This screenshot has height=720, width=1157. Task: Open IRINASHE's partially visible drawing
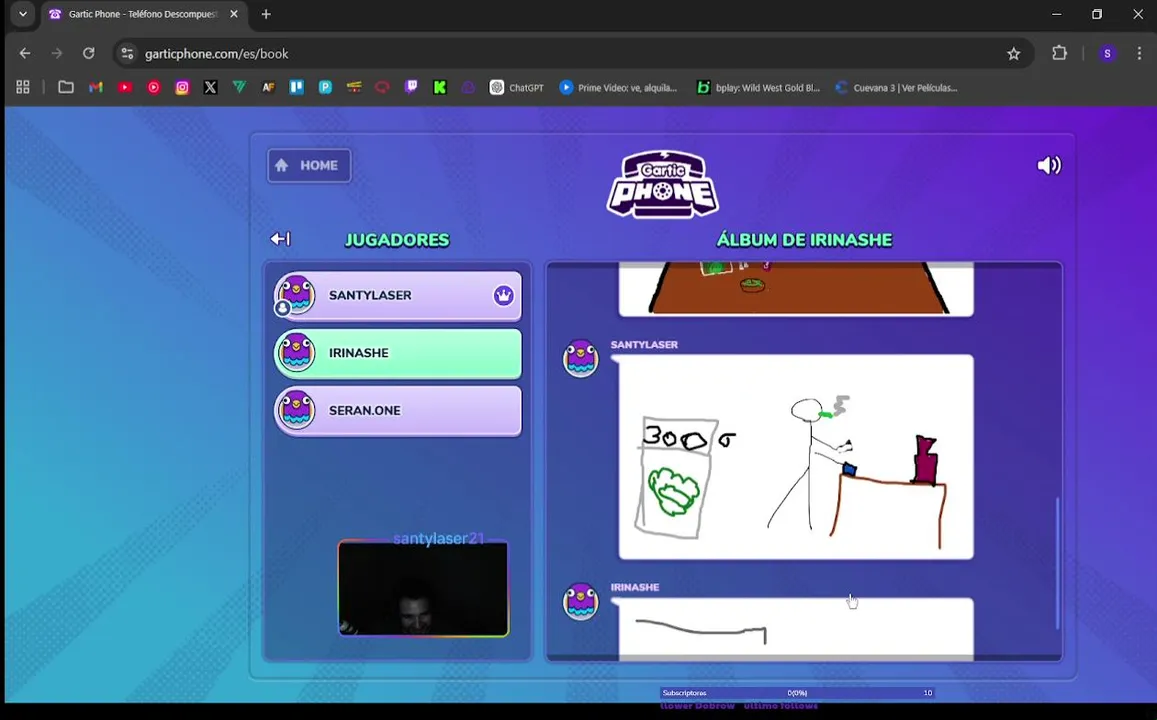(x=795, y=628)
